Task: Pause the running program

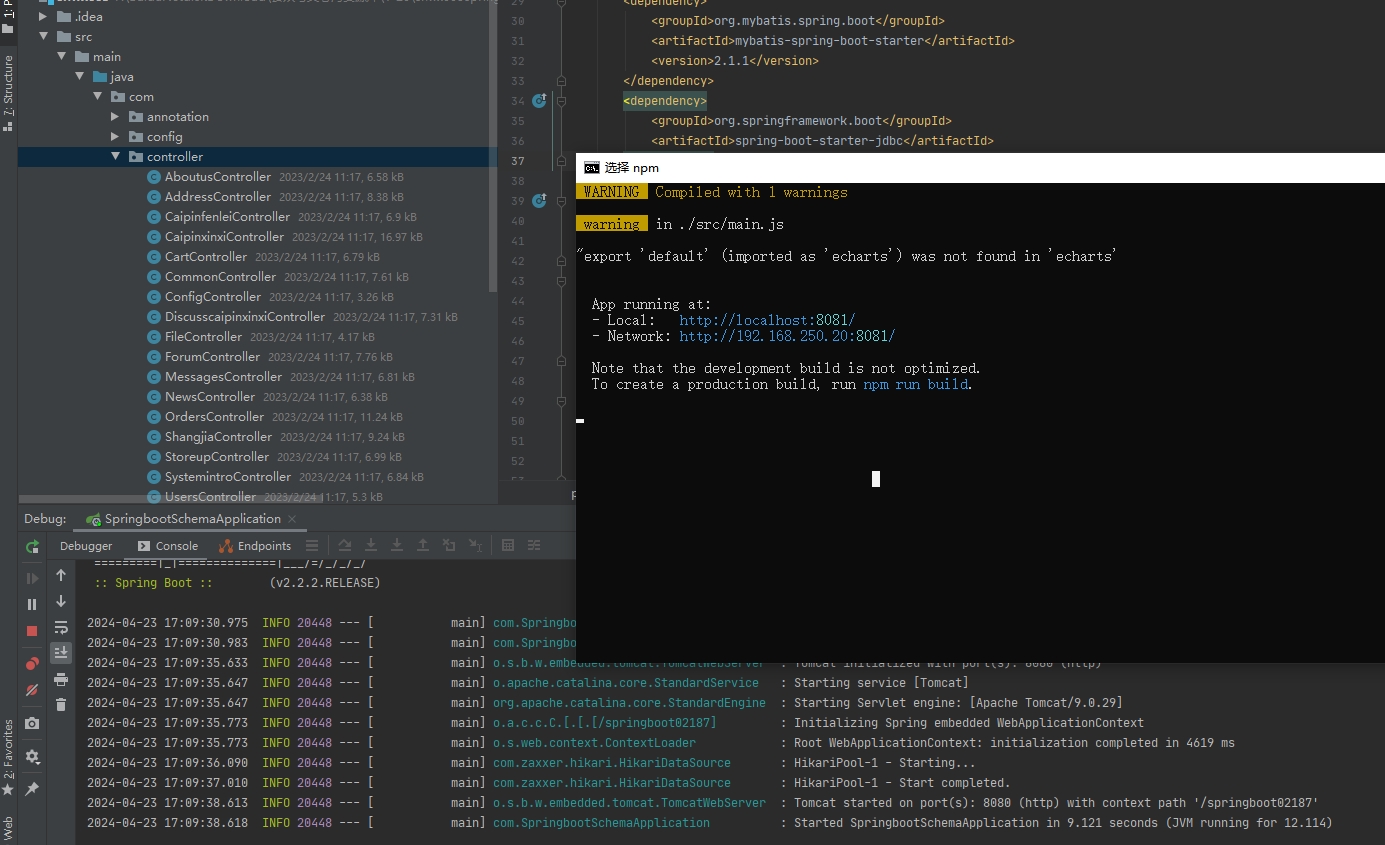Action: point(32,604)
